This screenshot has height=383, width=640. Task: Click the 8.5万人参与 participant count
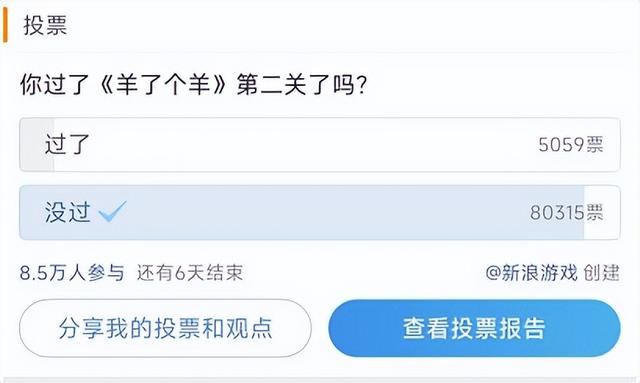tap(72, 273)
